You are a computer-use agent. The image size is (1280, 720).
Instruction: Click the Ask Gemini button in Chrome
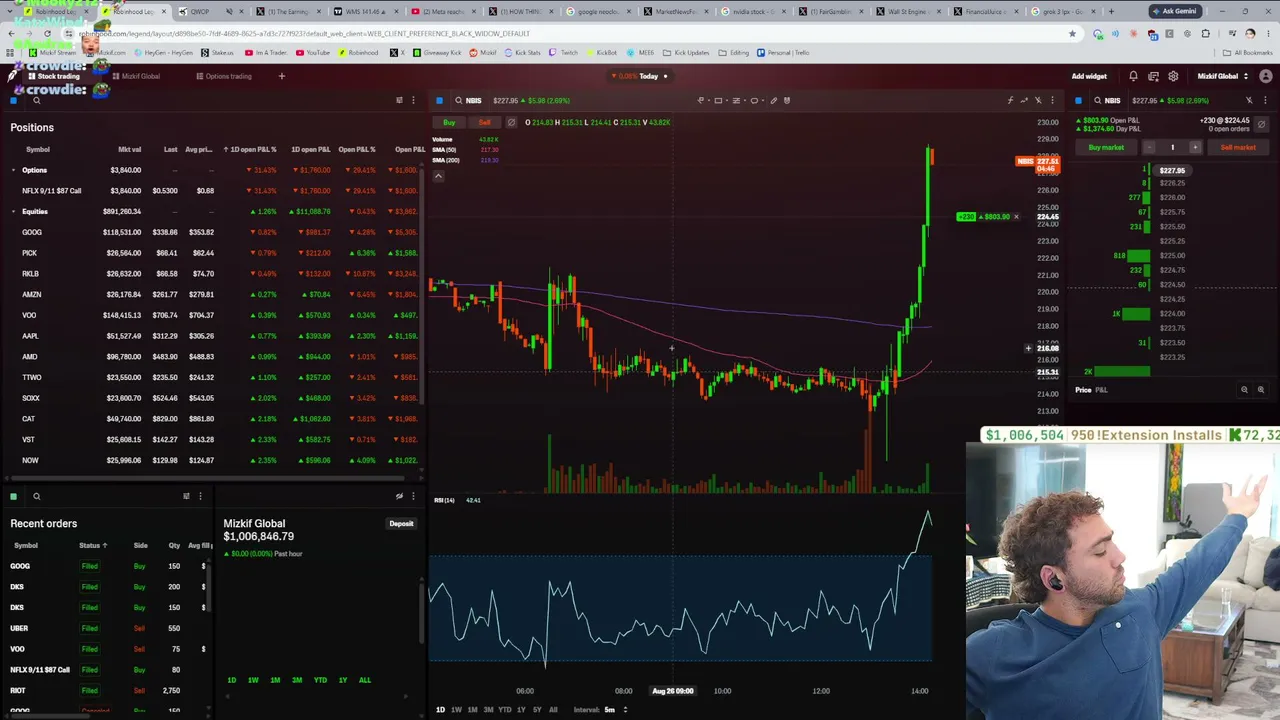tap(1174, 11)
